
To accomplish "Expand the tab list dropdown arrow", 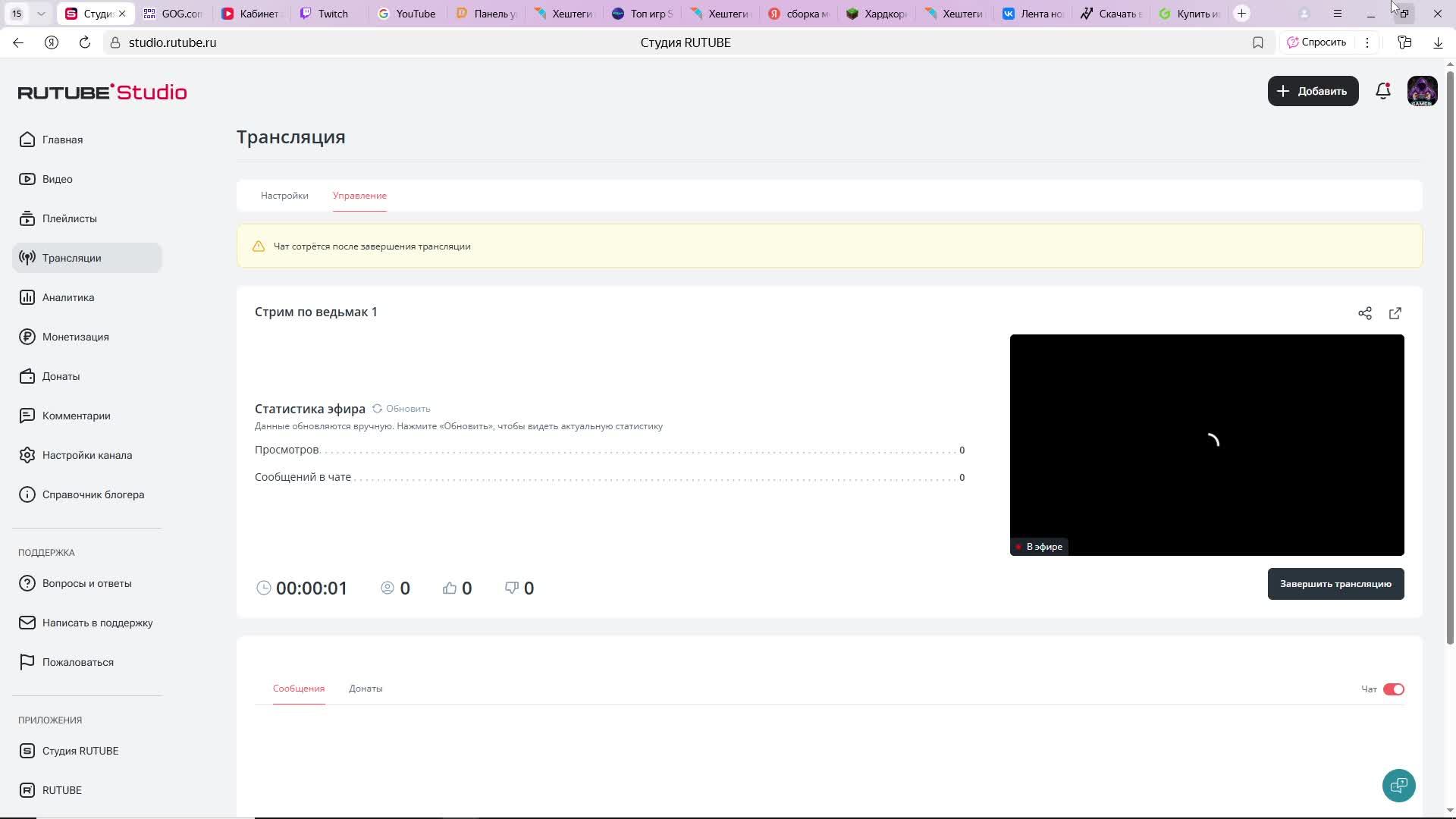I will tap(41, 14).
